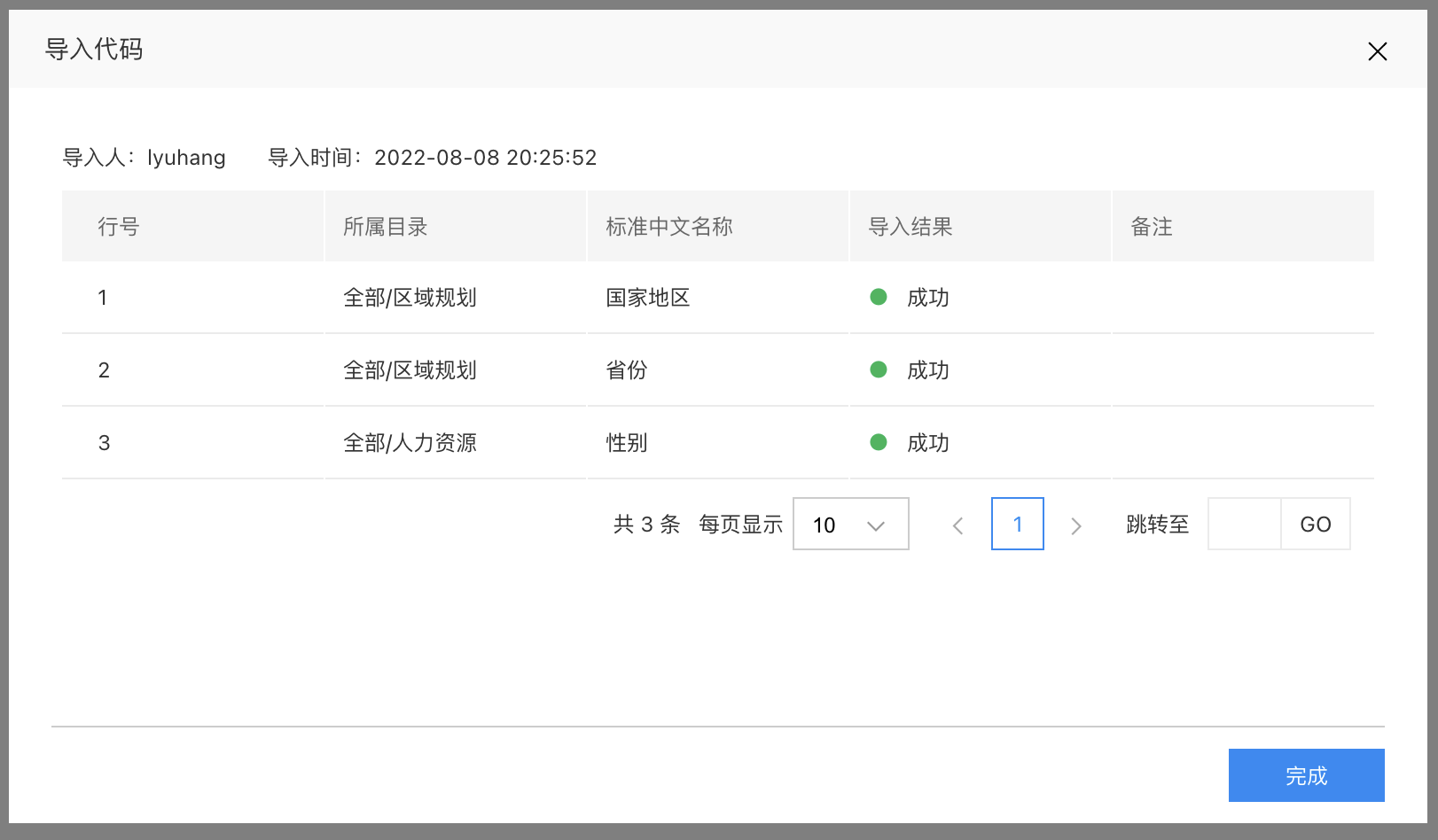The height and width of the screenshot is (840, 1438).
Task: Click green status dot in 国家地区 row
Action: pyautogui.click(x=879, y=297)
